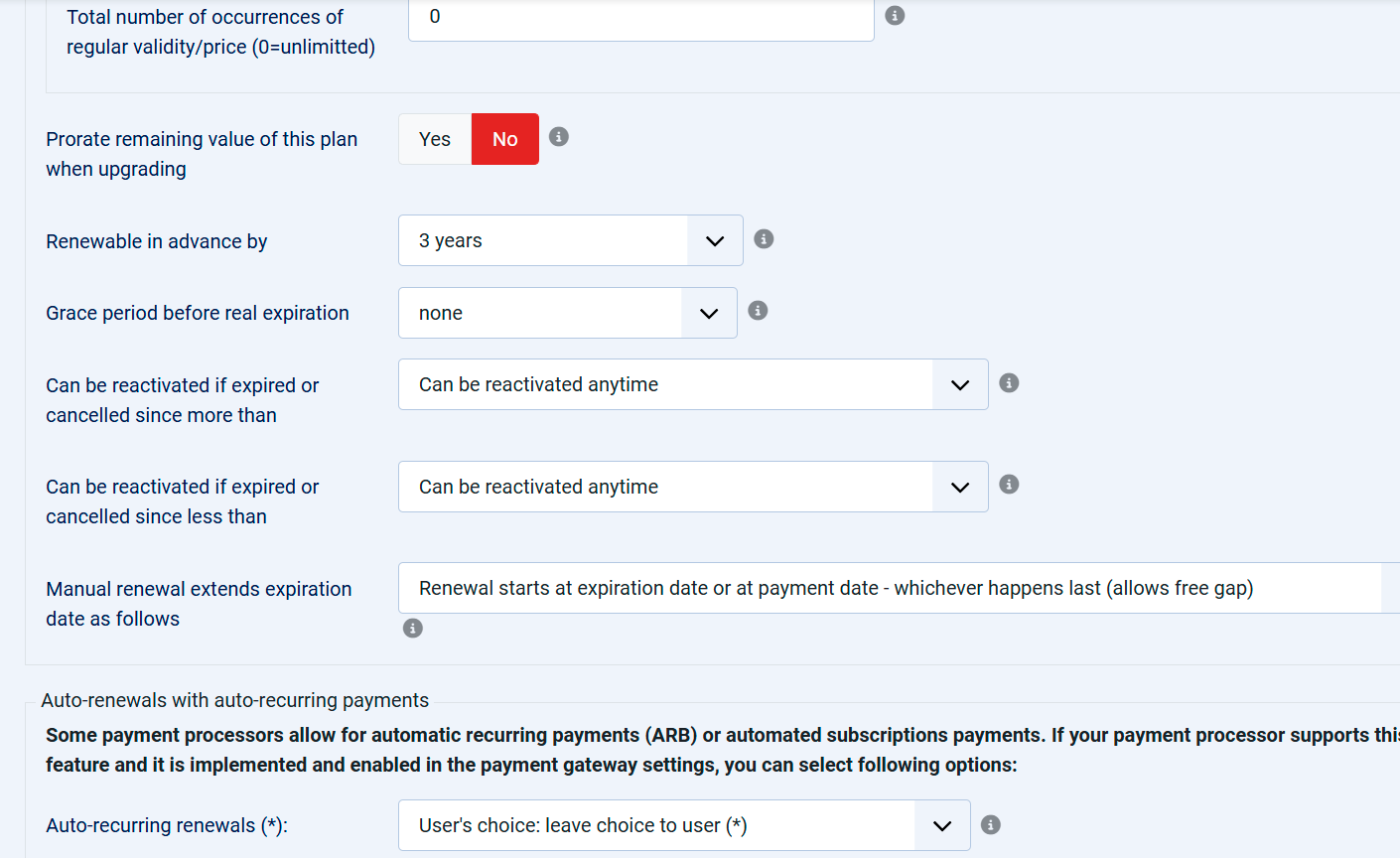Click the Auto-renewals with auto-recurring payments heading
Screen dimensions: 1400x858
pyautogui.click(x=235, y=700)
